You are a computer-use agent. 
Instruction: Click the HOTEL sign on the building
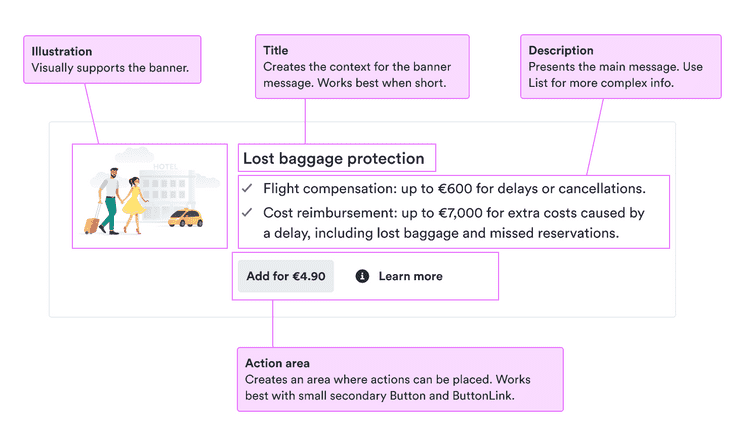pyautogui.click(x=163, y=167)
